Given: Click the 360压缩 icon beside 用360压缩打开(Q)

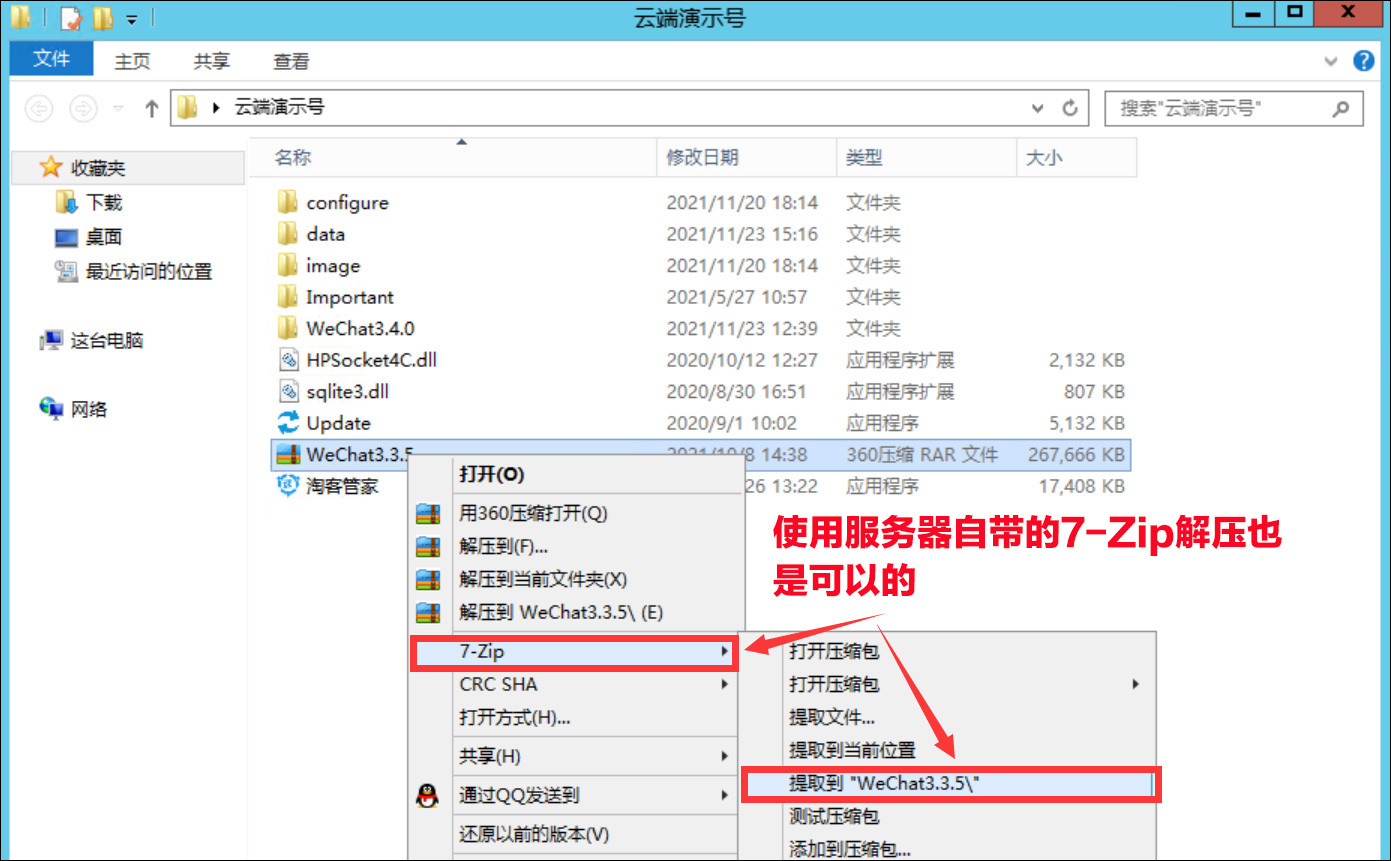Looking at the screenshot, I should (x=428, y=514).
